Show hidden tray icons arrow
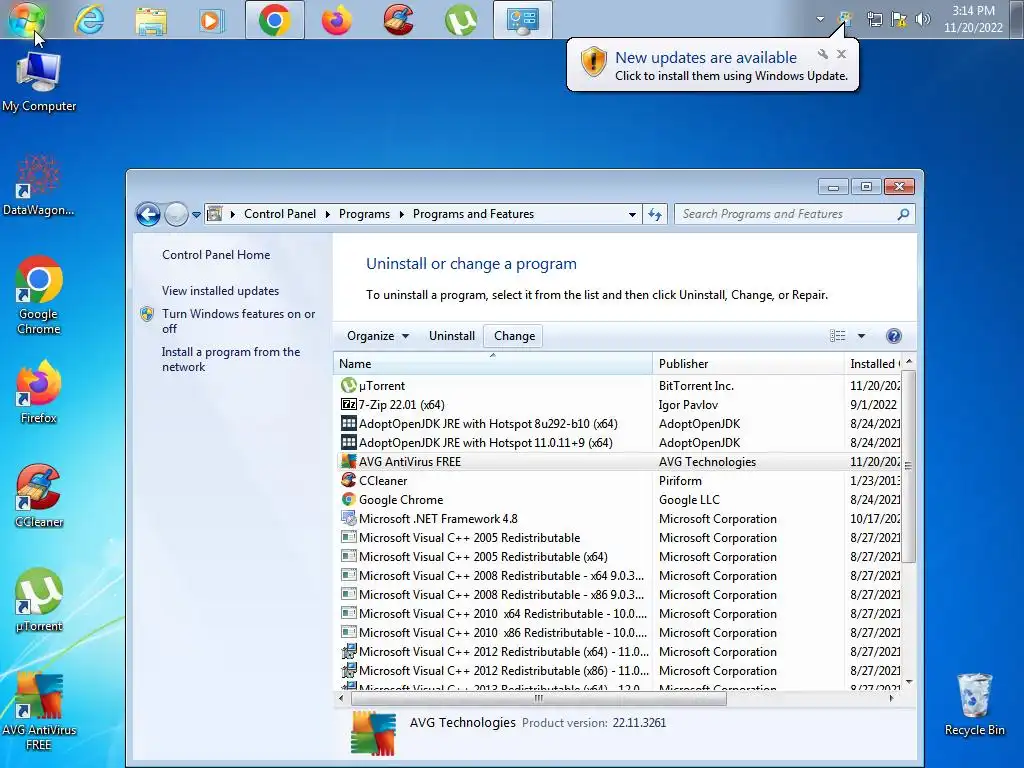The height and width of the screenshot is (768, 1024). coord(820,19)
